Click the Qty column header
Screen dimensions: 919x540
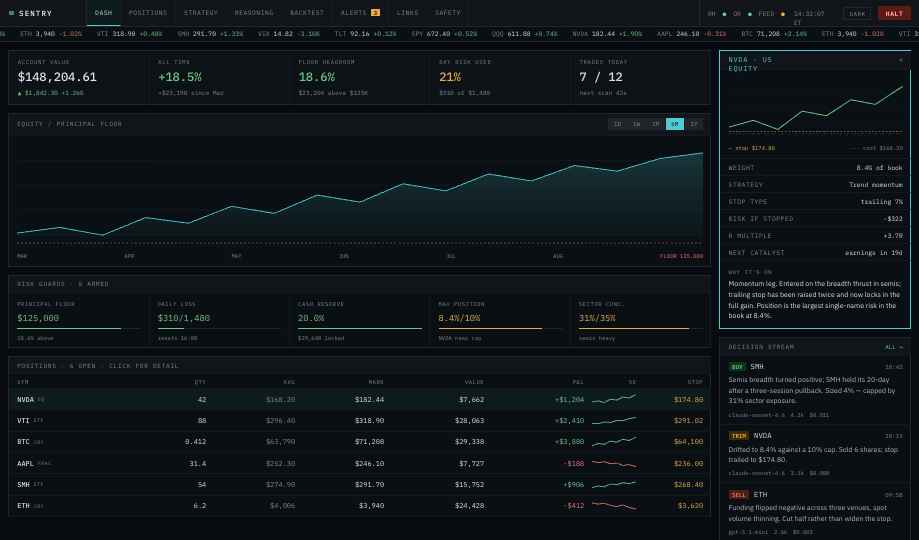pyautogui.click(x=200, y=382)
